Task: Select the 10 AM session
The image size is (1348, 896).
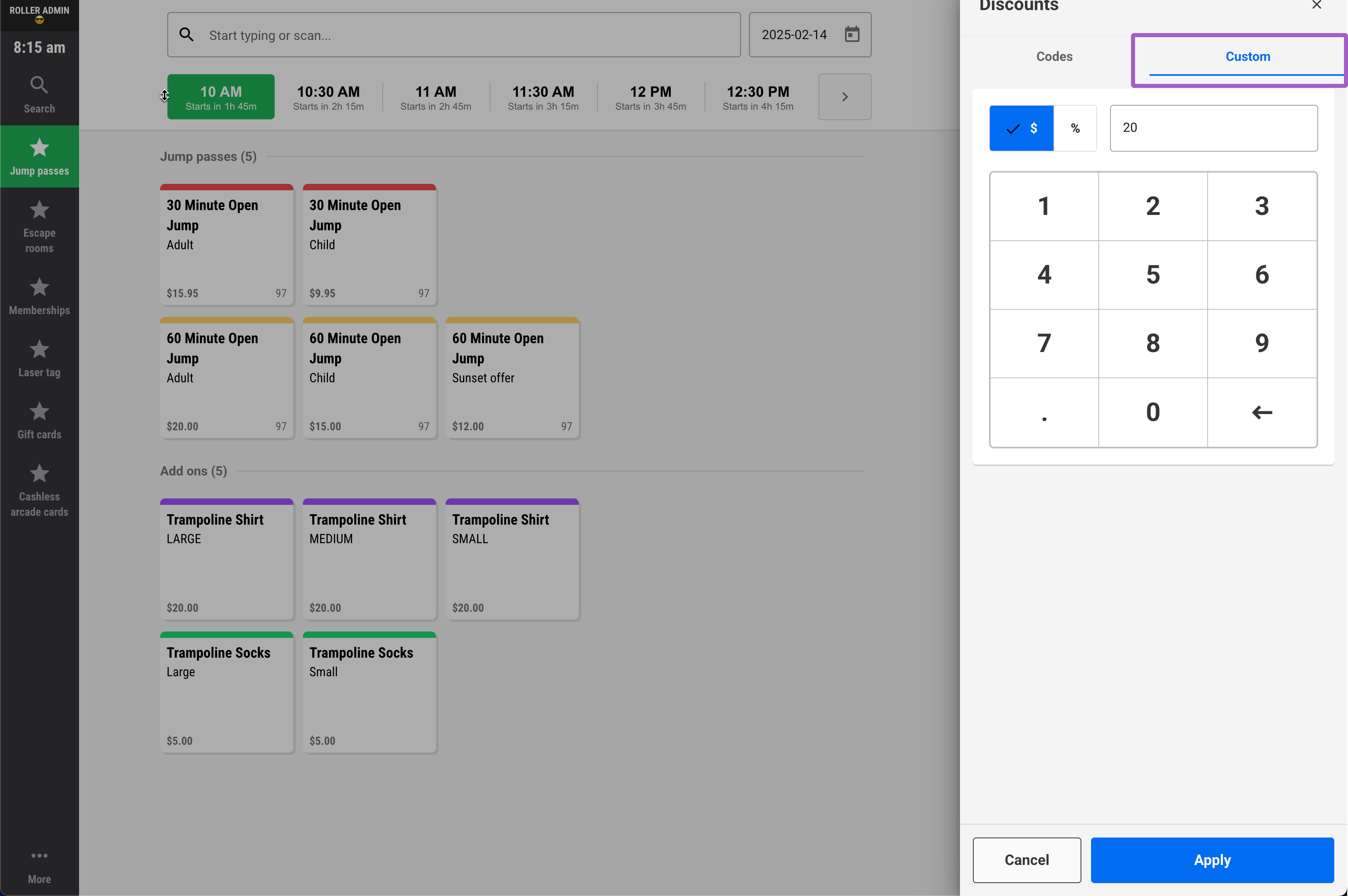Action: 221,97
